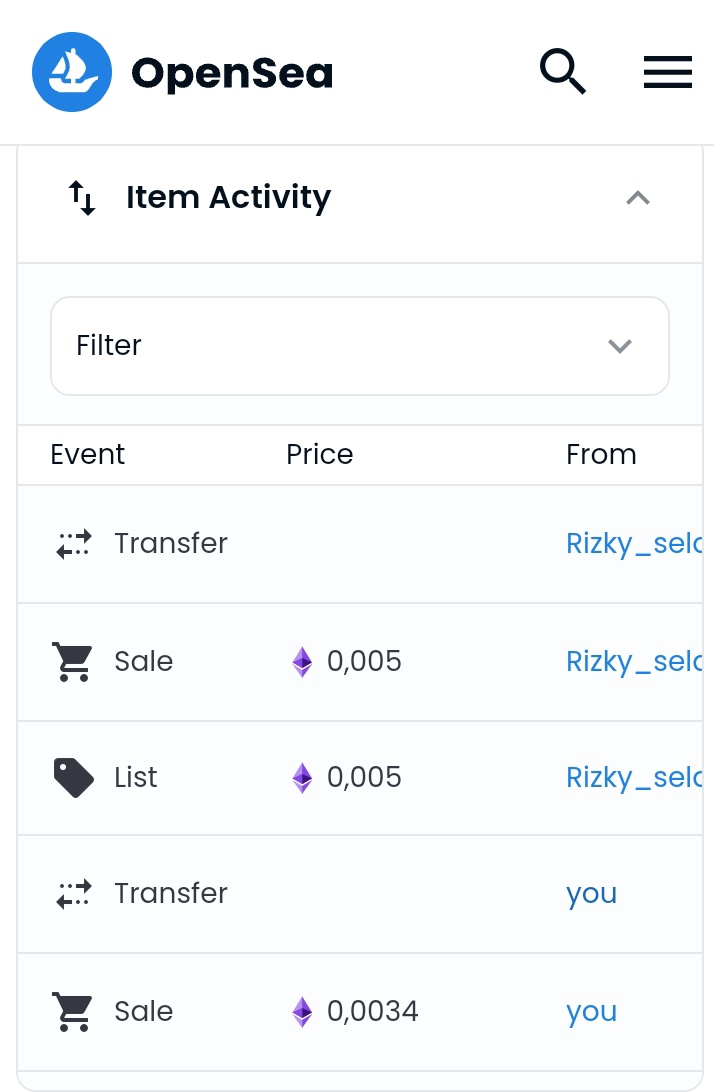Click the second Transfer row arrows icon
The width and height of the screenshot is (714, 1092).
tap(73, 894)
